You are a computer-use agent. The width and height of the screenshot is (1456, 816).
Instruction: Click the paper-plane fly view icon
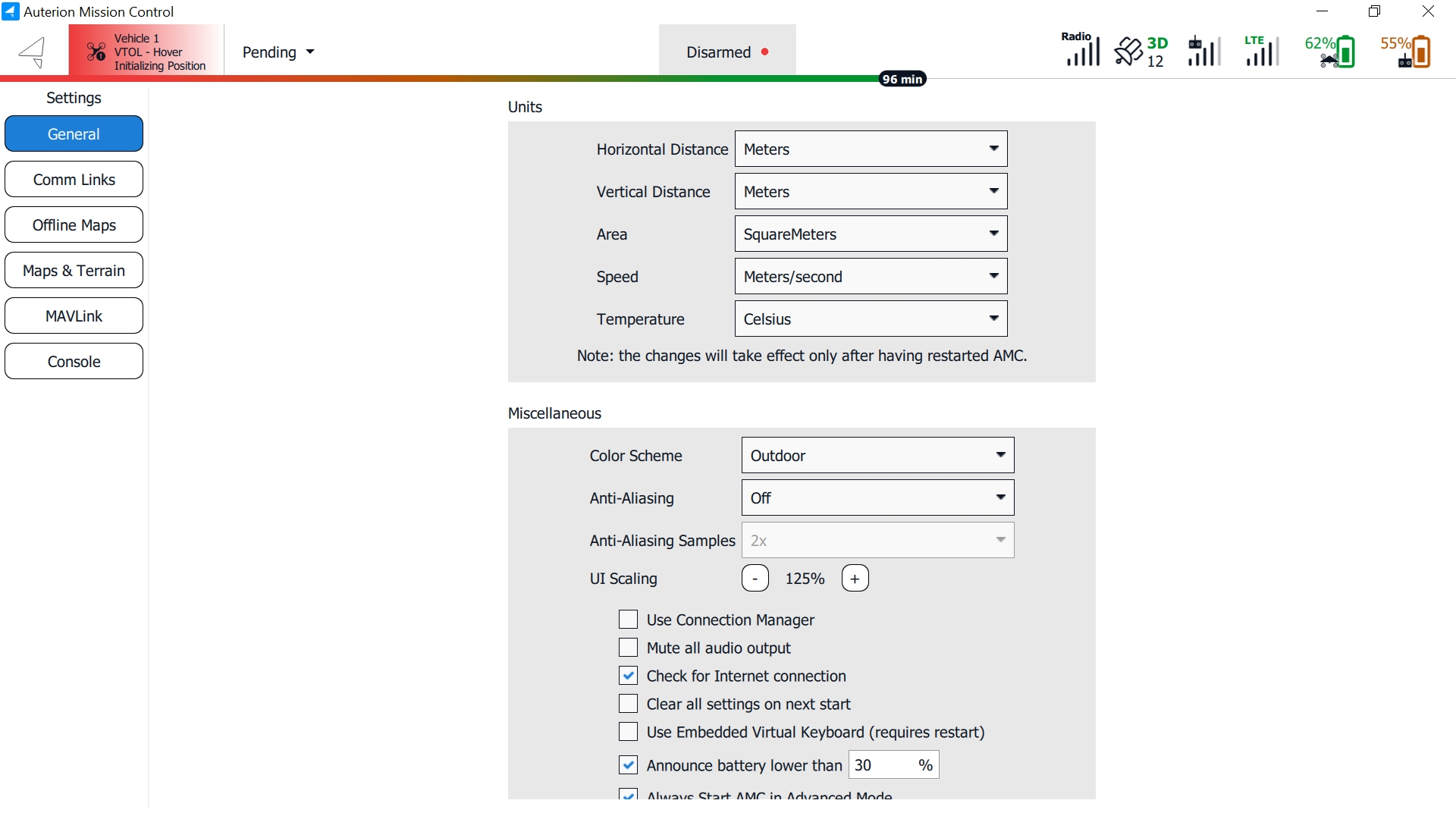pyautogui.click(x=33, y=52)
